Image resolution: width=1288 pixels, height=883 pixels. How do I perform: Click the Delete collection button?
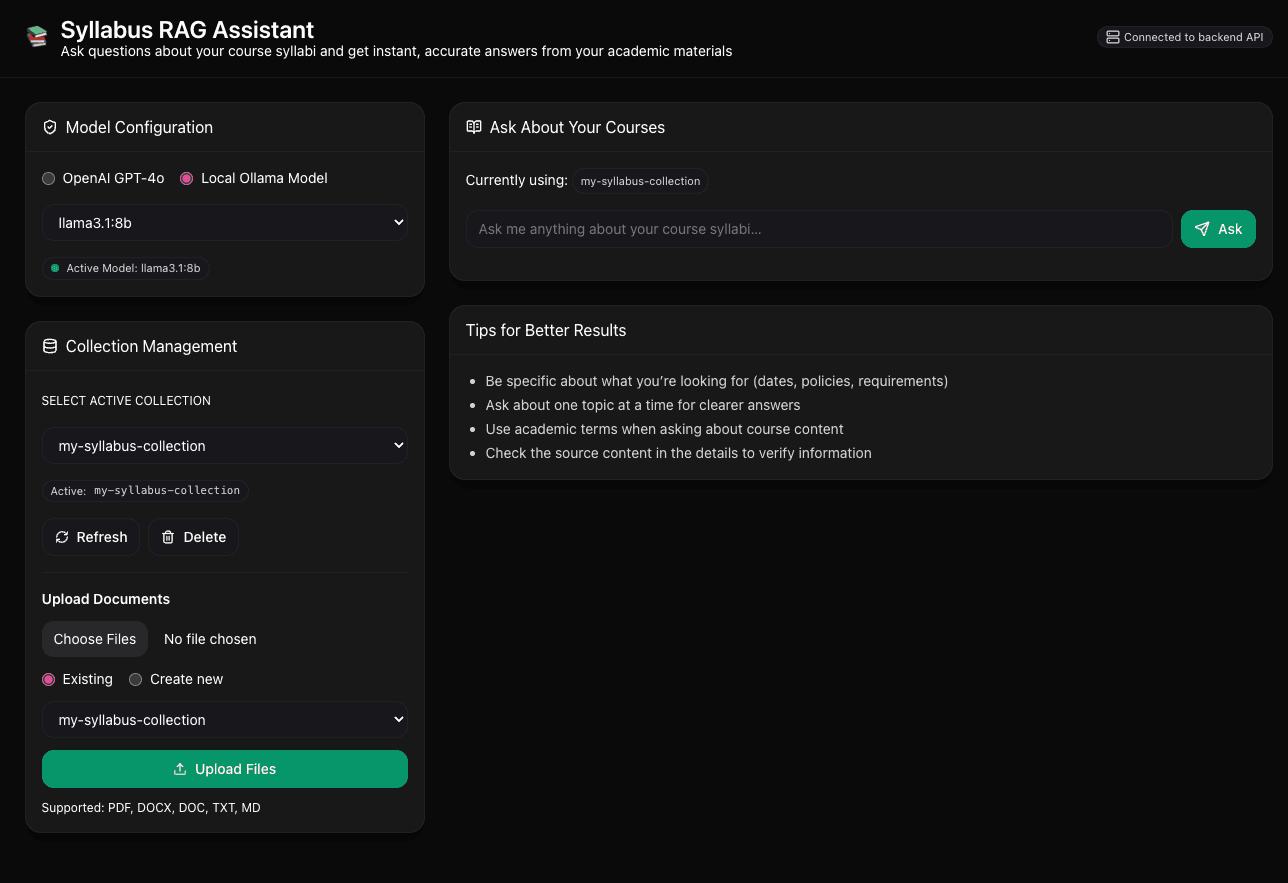click(193, 537)
